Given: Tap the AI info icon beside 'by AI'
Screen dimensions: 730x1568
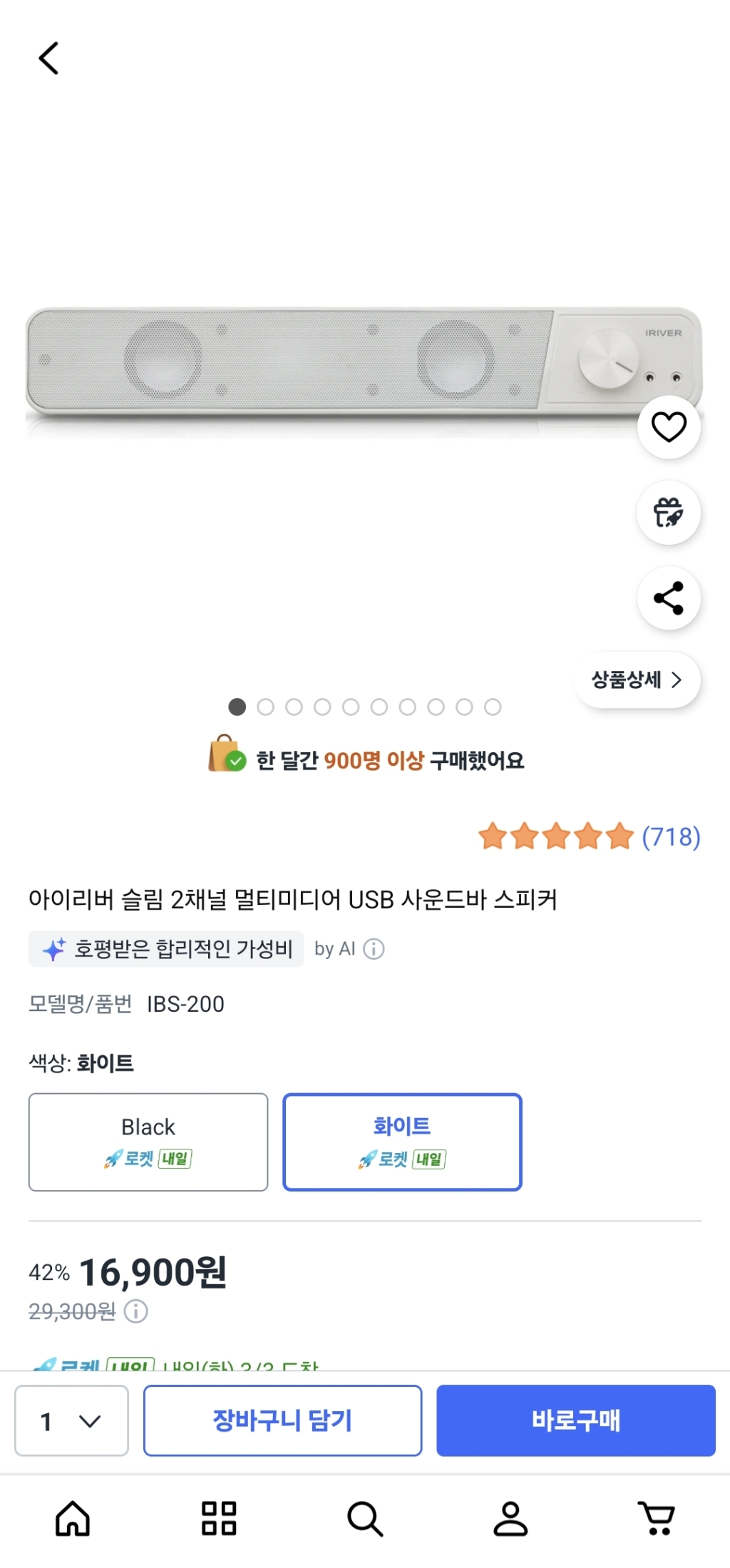Looking at the screenshot, I should (374, 948).
